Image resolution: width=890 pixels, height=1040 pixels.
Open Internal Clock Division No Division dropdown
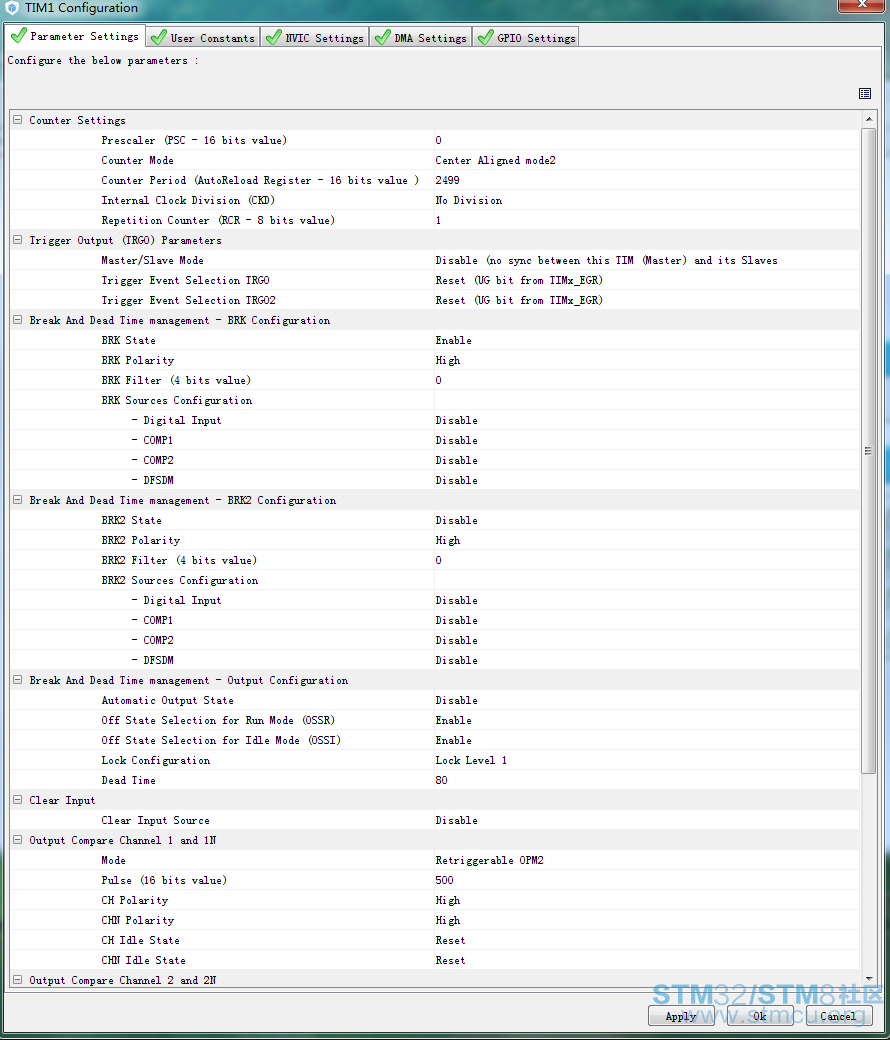(647, 200)
